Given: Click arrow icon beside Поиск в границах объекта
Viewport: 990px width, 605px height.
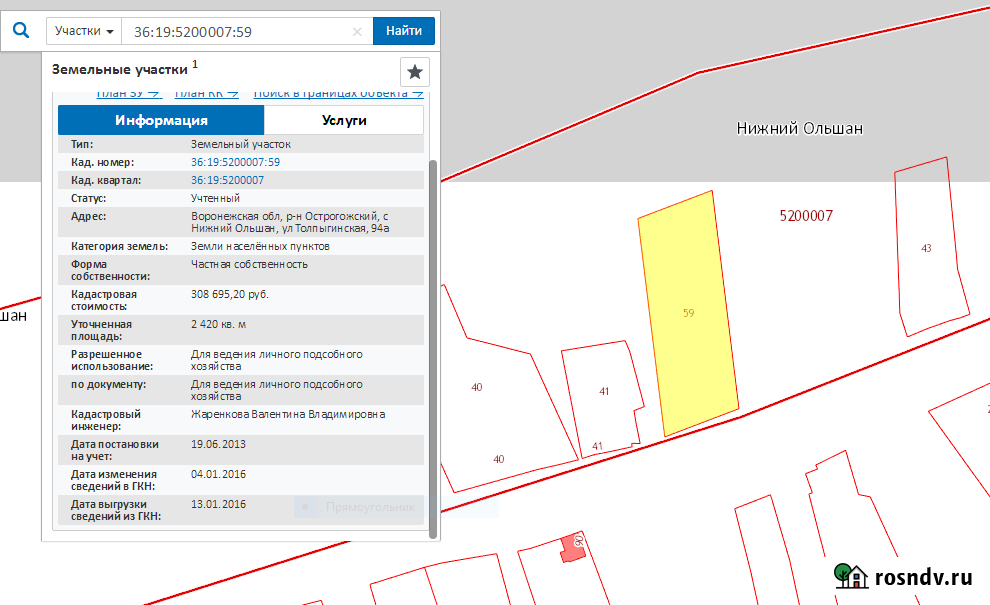Looking at the screenshot, I should [x=416, y=90].
